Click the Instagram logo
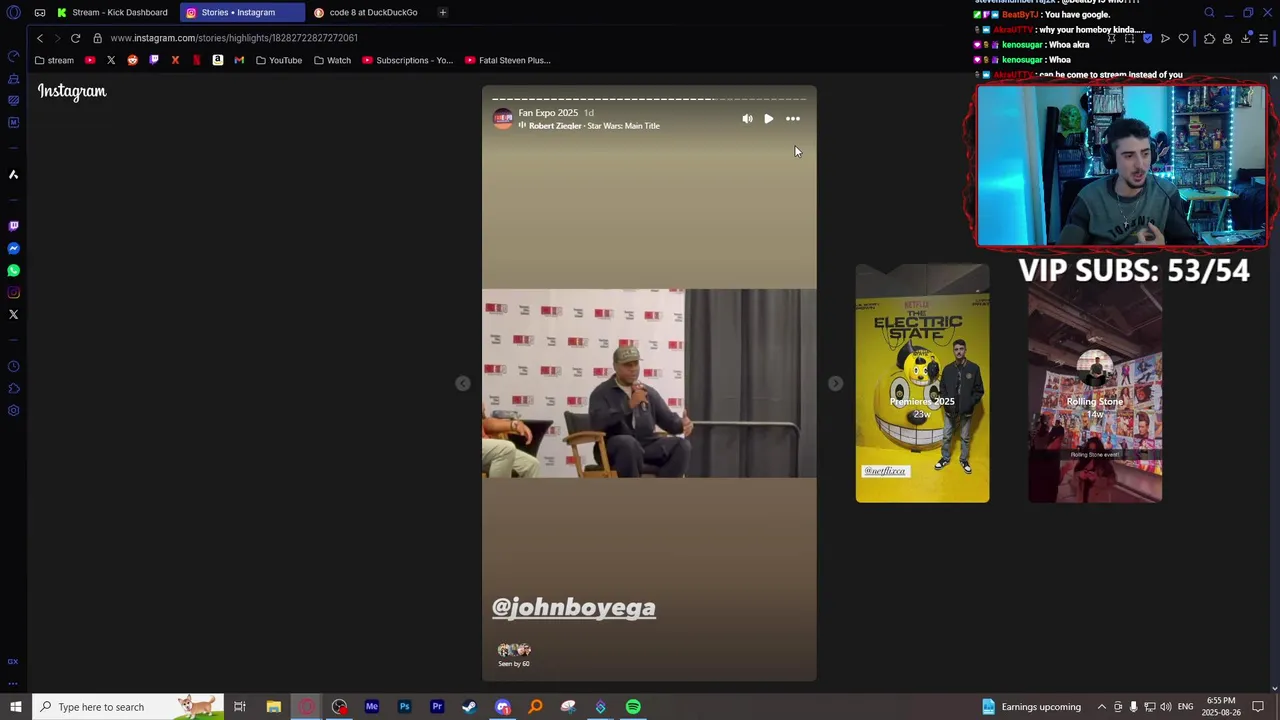The image size is (1280, 720). (72, 91)
